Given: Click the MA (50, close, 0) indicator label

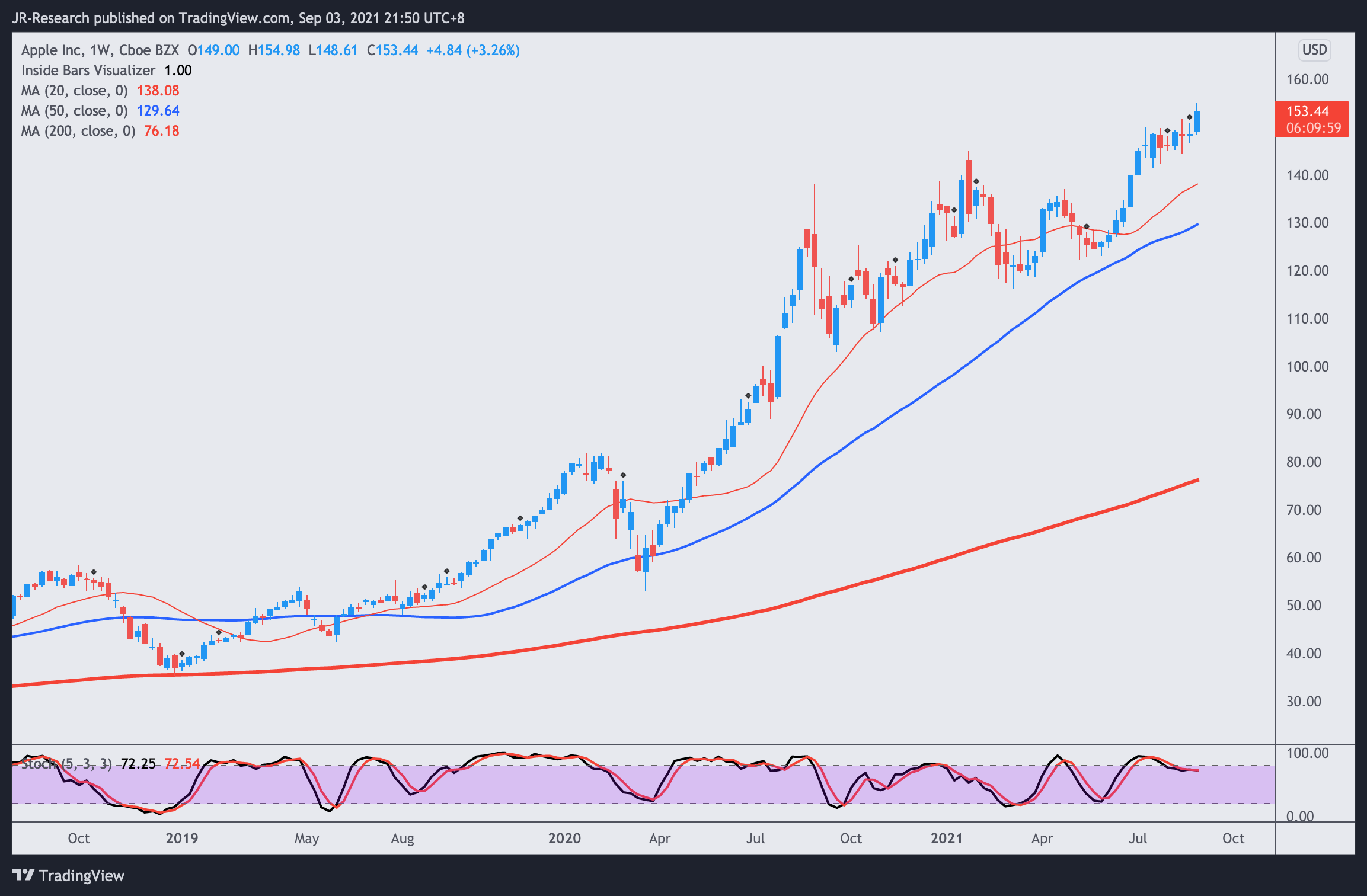Looking at the screenshot, I should coord(75,111).
